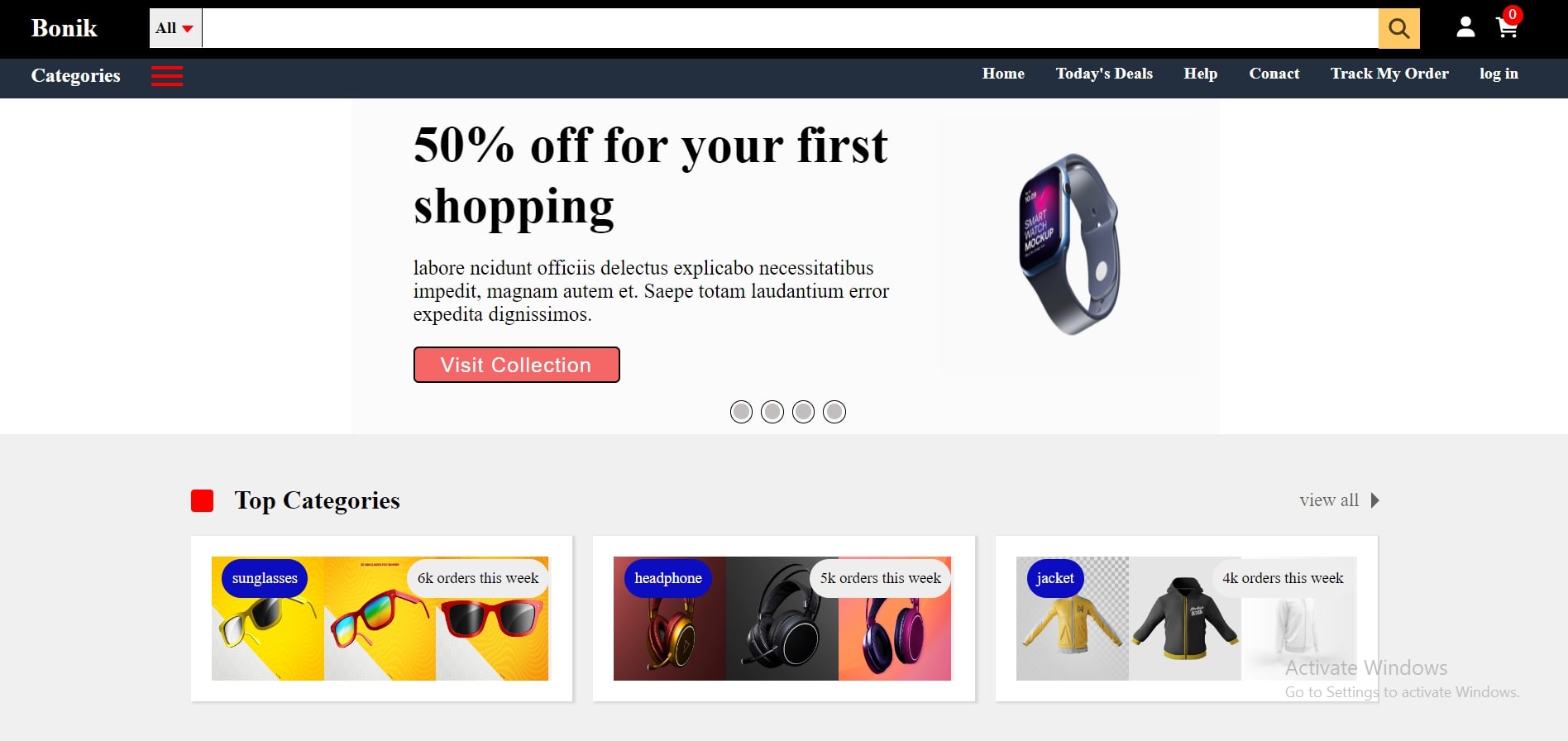Select the third carousel slide dot
This screenshot has width=1568, height=741.
(x=803, y=412)
